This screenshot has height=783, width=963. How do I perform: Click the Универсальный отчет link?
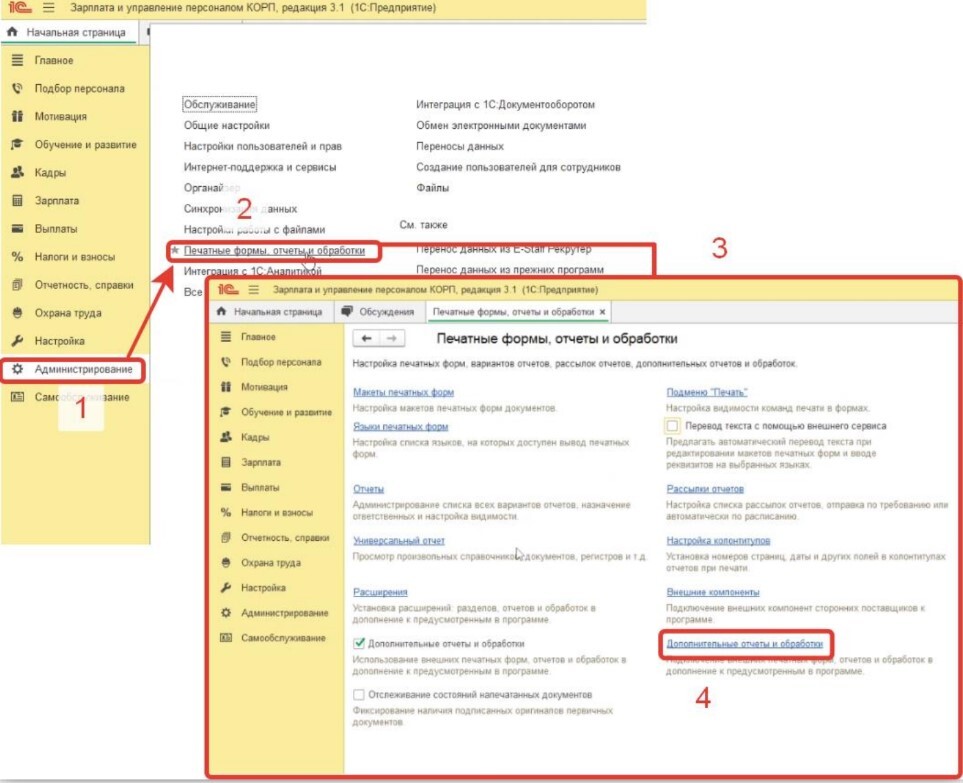pyautogui.click(x=399, y=541)
